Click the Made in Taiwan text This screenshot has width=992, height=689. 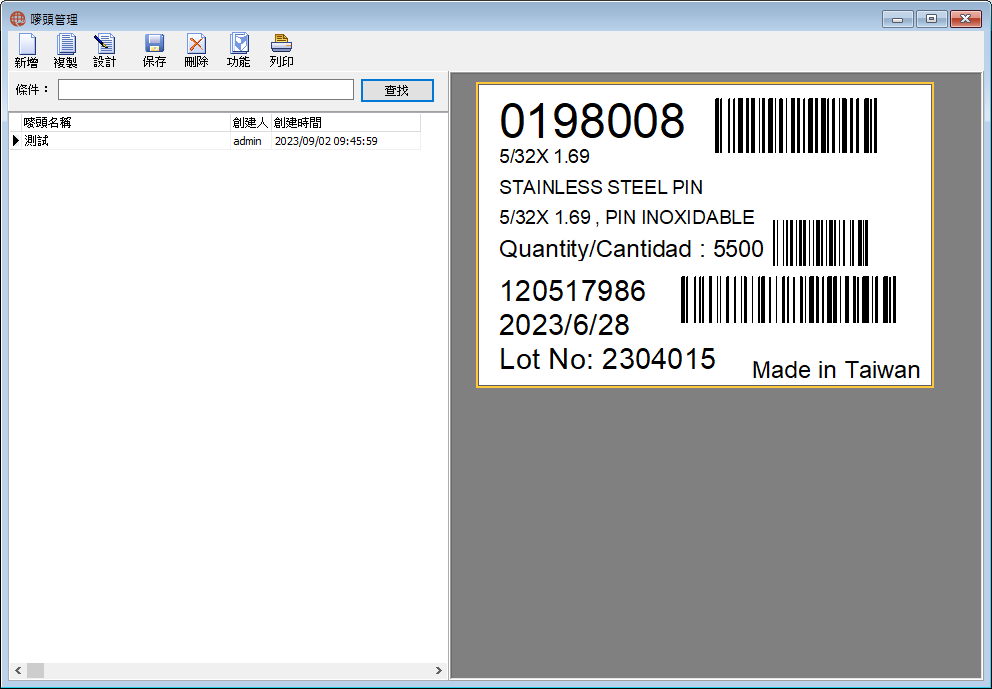click(x=836, y=369)
